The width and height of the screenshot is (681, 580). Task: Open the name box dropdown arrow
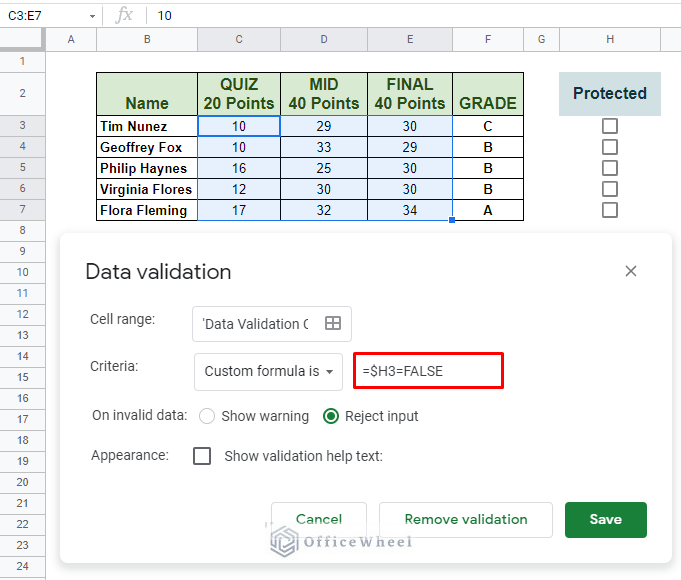[92, 16]
